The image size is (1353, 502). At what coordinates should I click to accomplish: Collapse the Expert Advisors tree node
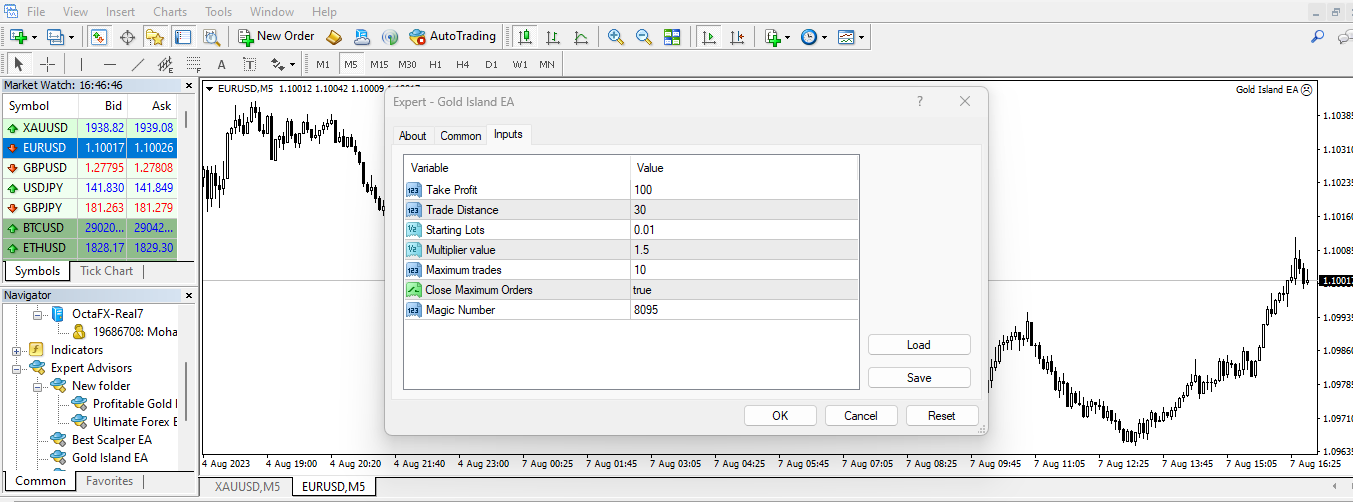(17, 368)
